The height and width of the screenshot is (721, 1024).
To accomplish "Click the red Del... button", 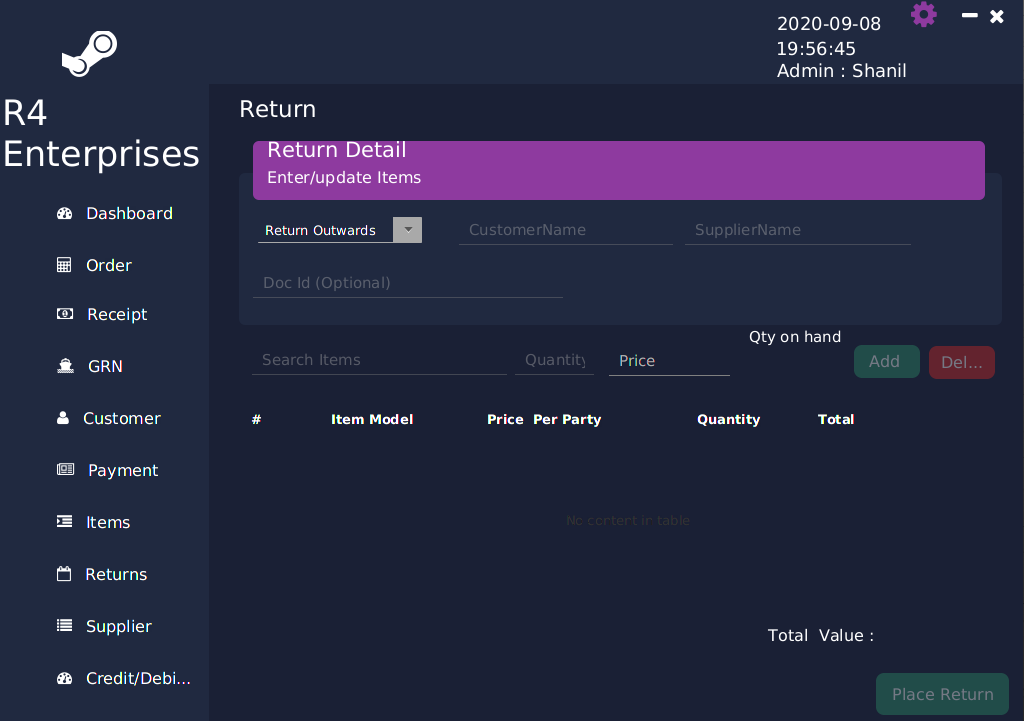I will coord(961,362).
